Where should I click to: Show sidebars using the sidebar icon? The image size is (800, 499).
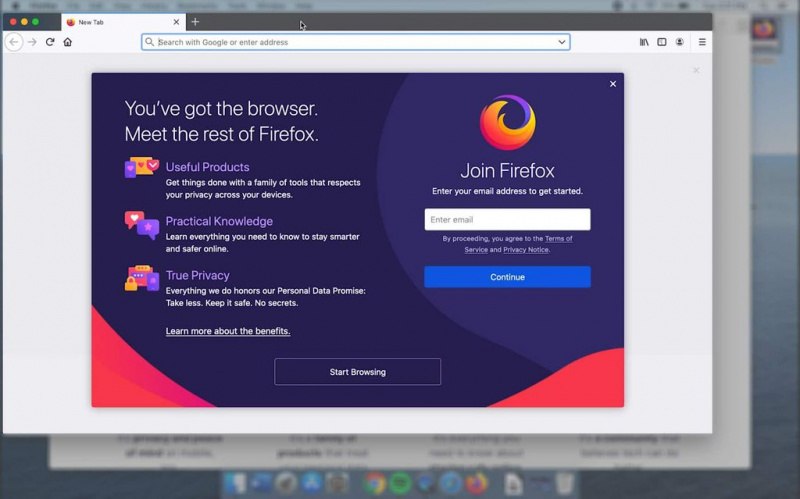pos(662,42)
